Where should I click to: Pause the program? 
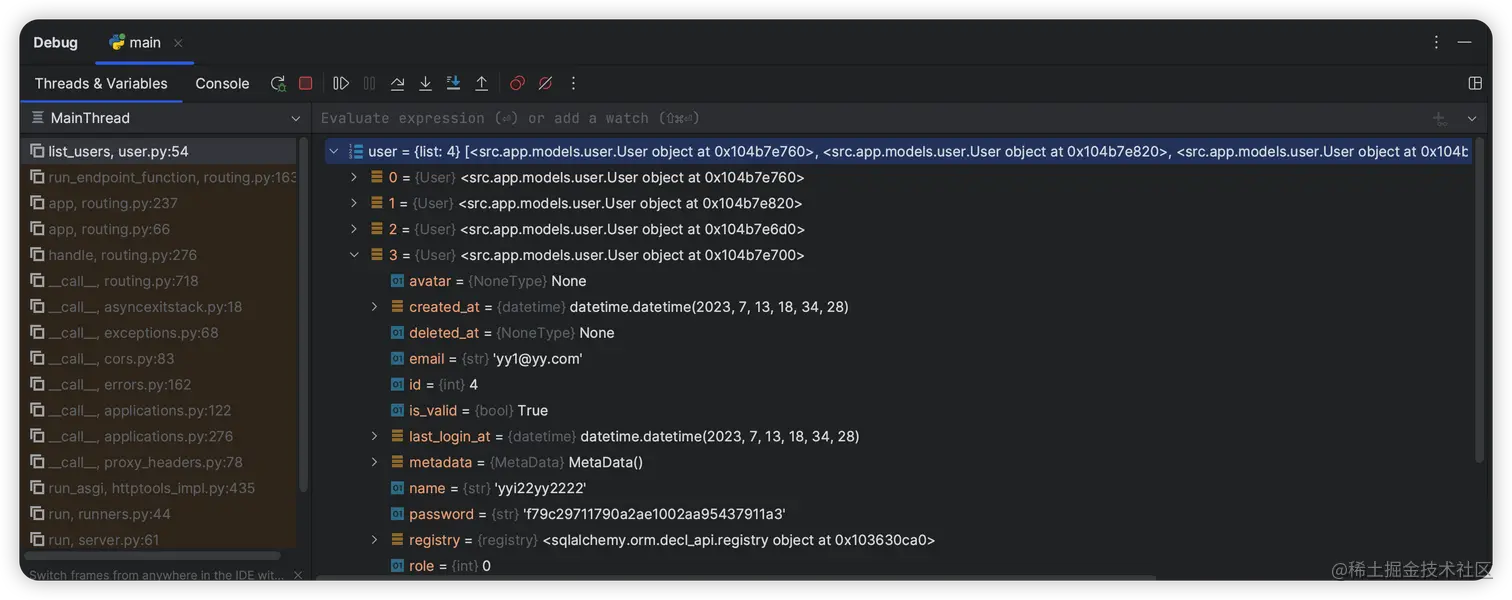click(x=369, y=84)
